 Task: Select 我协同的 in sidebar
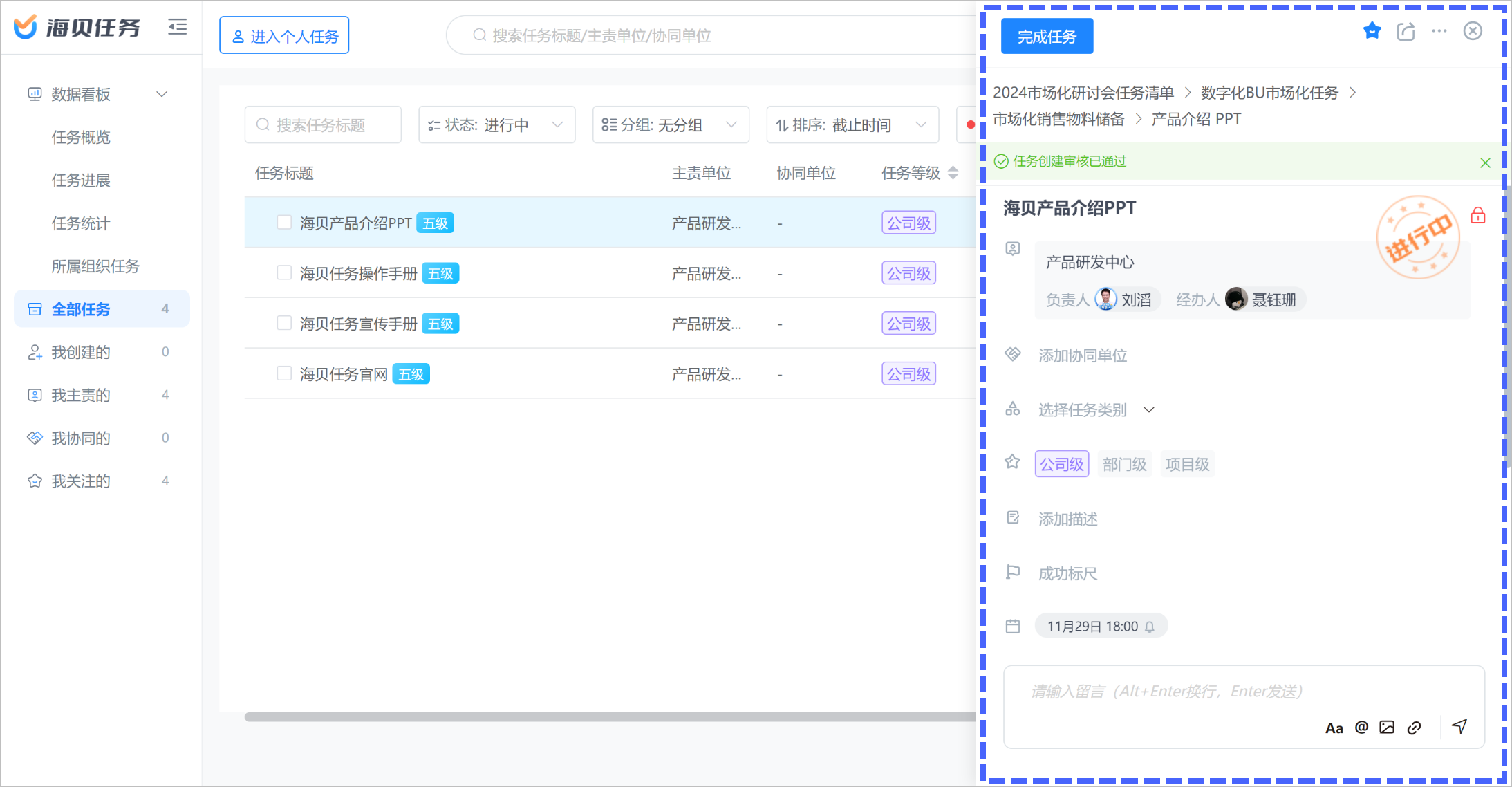pos(102,438)
